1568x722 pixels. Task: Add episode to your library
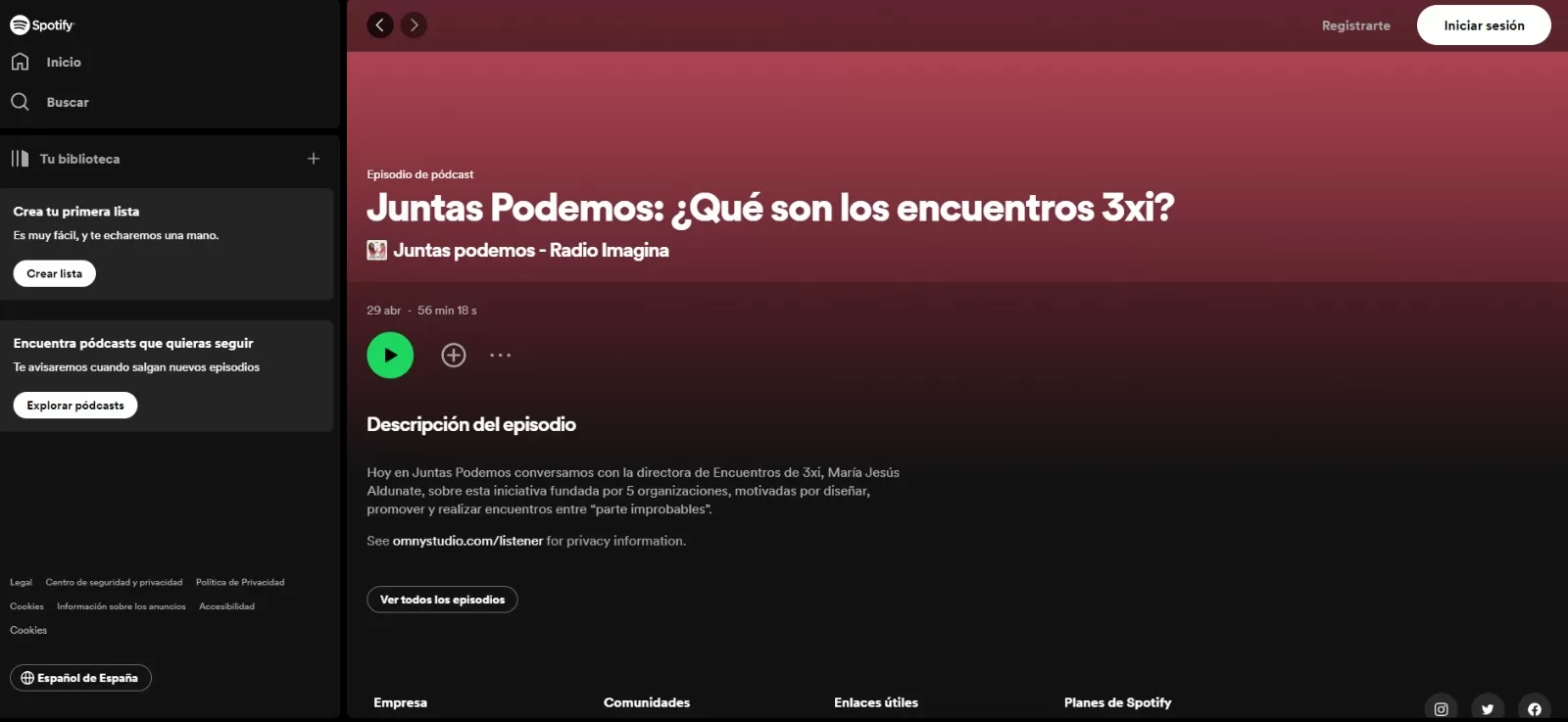pos(454,355)
